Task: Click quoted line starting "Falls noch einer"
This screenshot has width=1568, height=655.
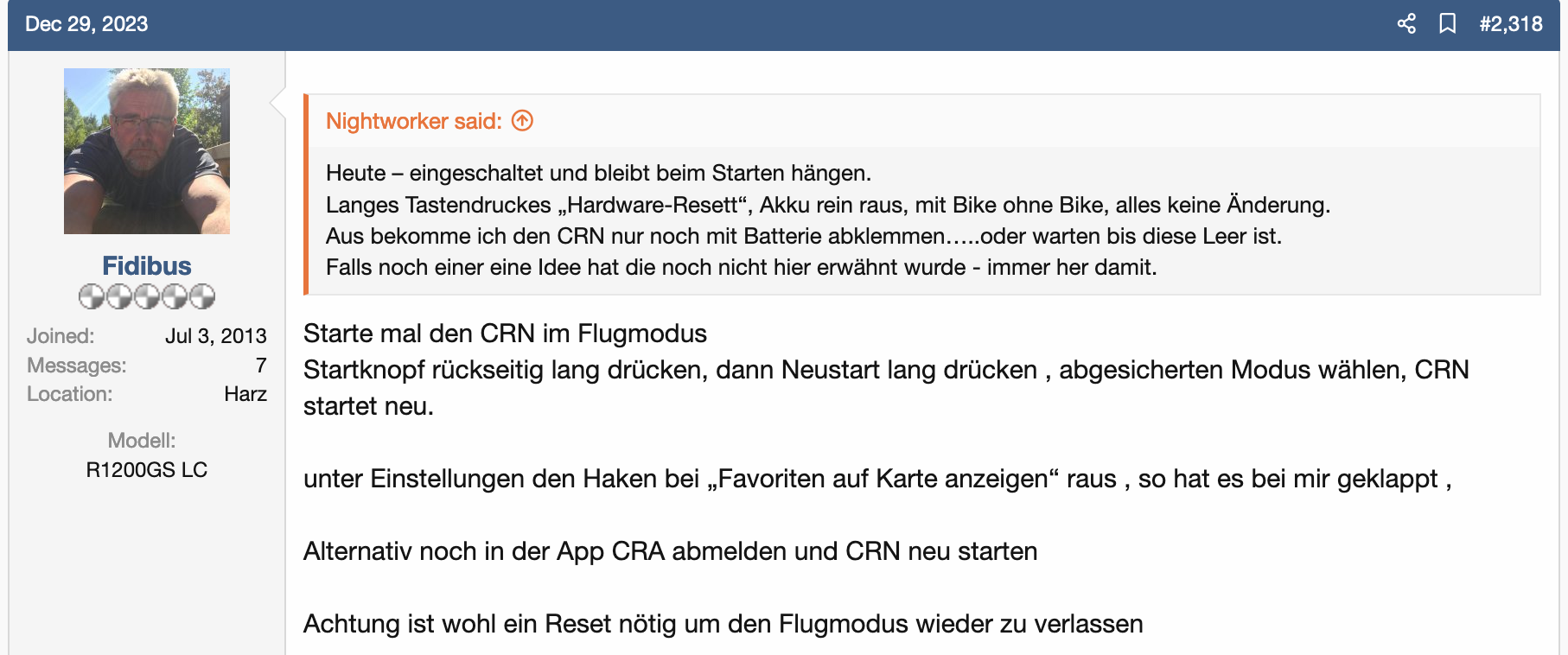Action: pyautogui.click(x=741, y=267)
